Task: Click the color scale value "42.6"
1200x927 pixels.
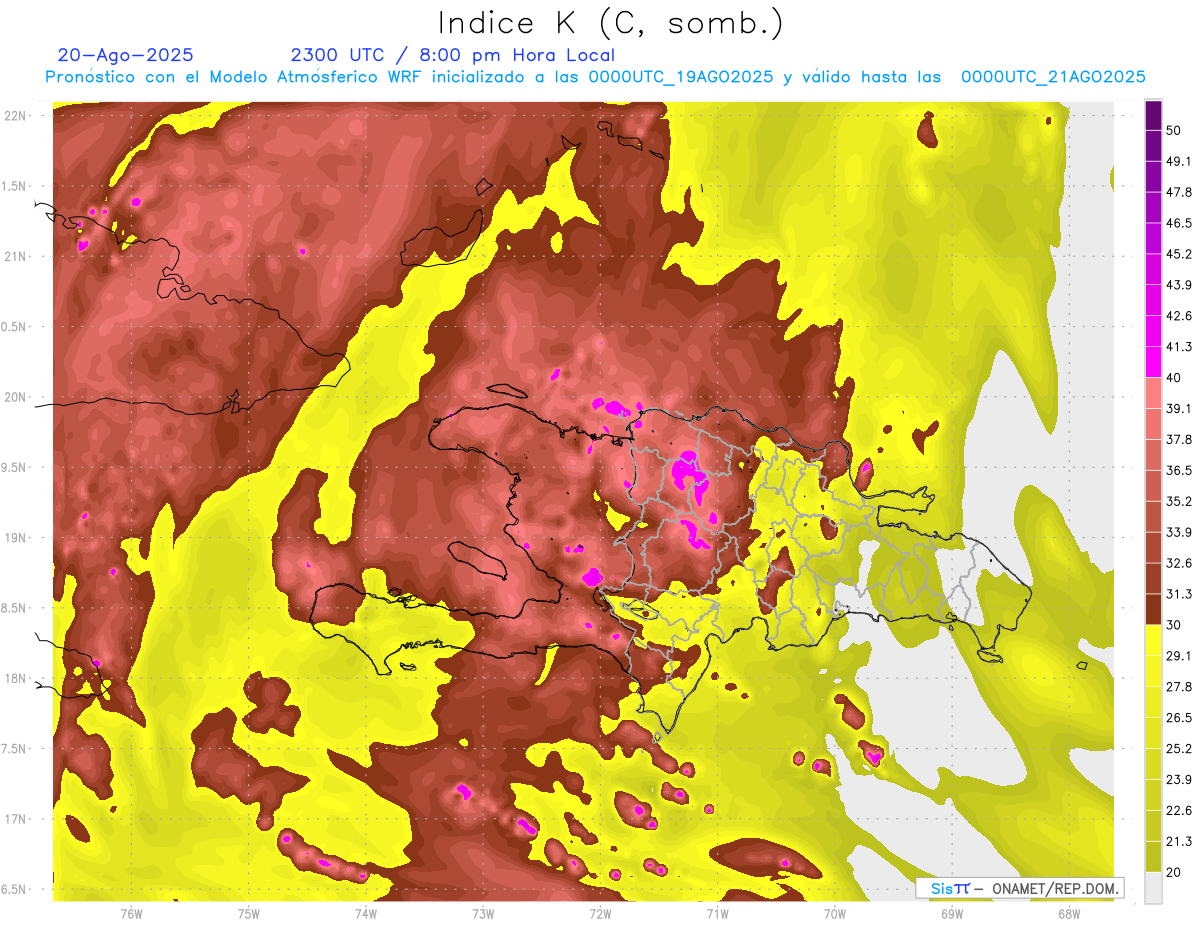Action: tap(1179, 316)
